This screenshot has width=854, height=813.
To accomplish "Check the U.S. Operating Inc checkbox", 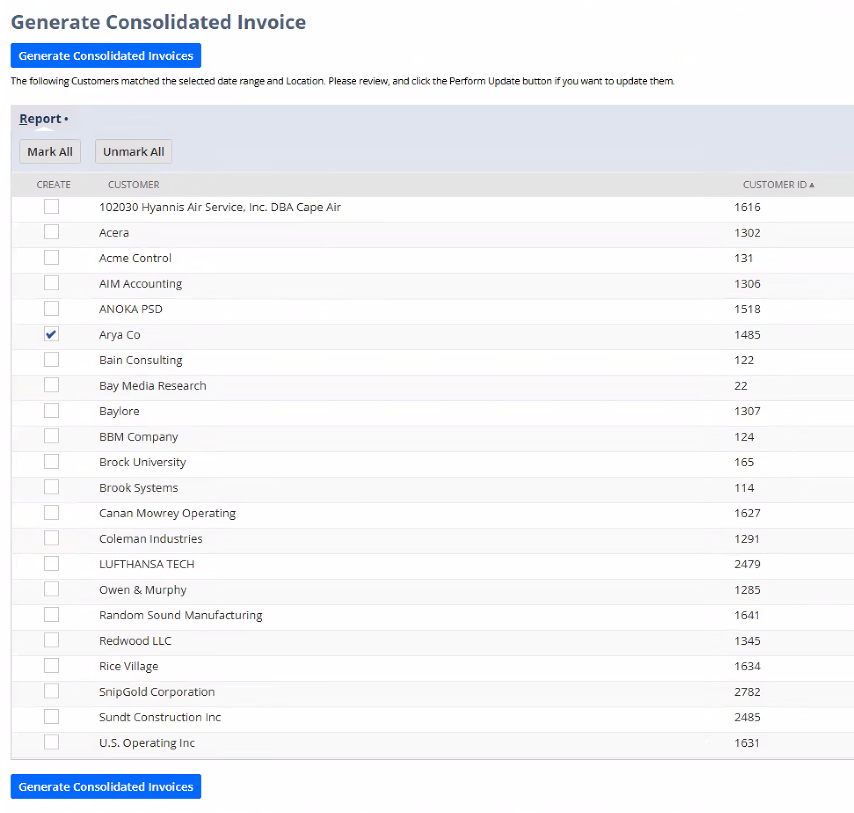I will 51,742.
